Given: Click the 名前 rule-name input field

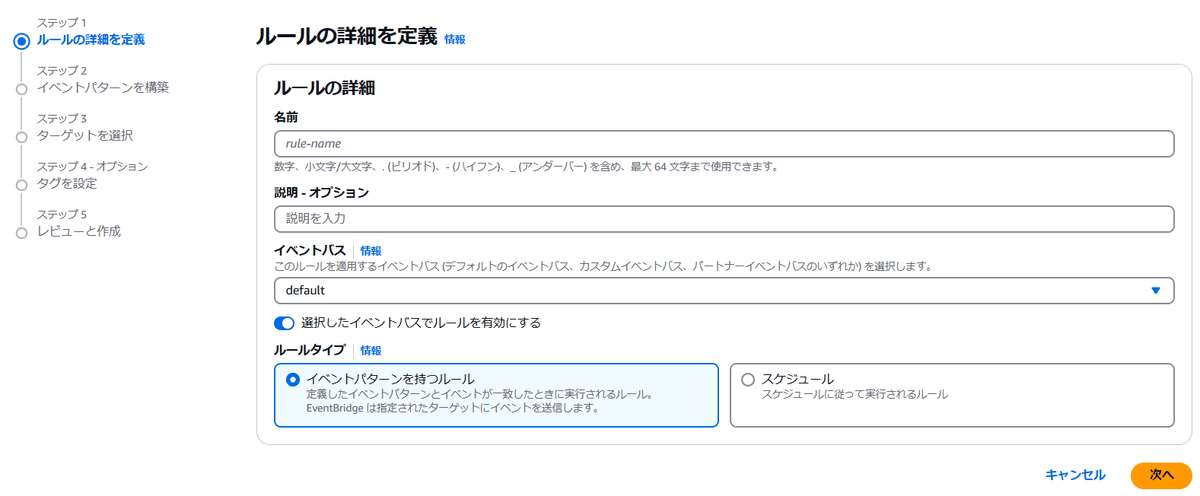Looking at the screenshot, I should pyautogui.click(x=723, y=144).
